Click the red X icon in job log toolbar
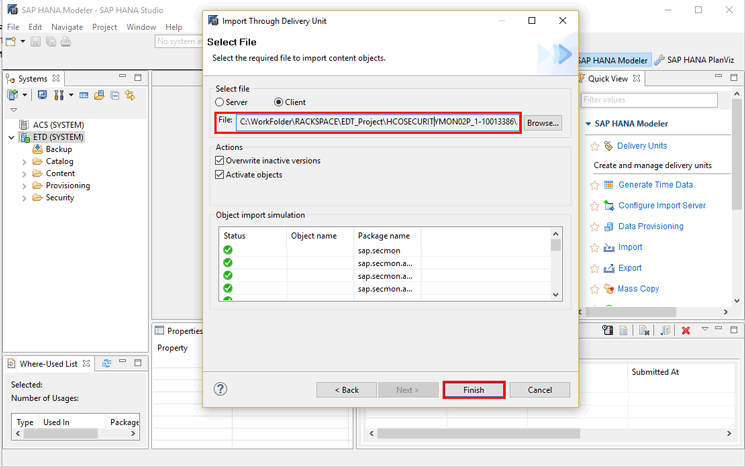 pyautogui.click(x=686, y=331)
